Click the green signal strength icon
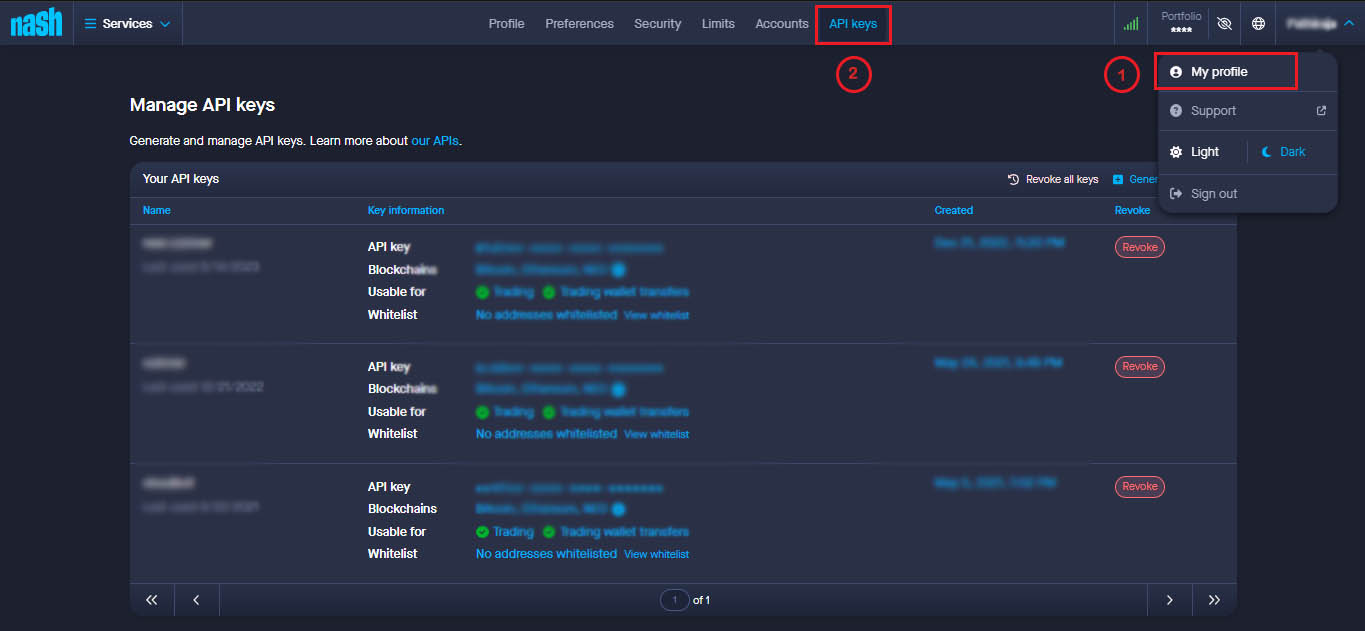 click(x=1131, y=24)
